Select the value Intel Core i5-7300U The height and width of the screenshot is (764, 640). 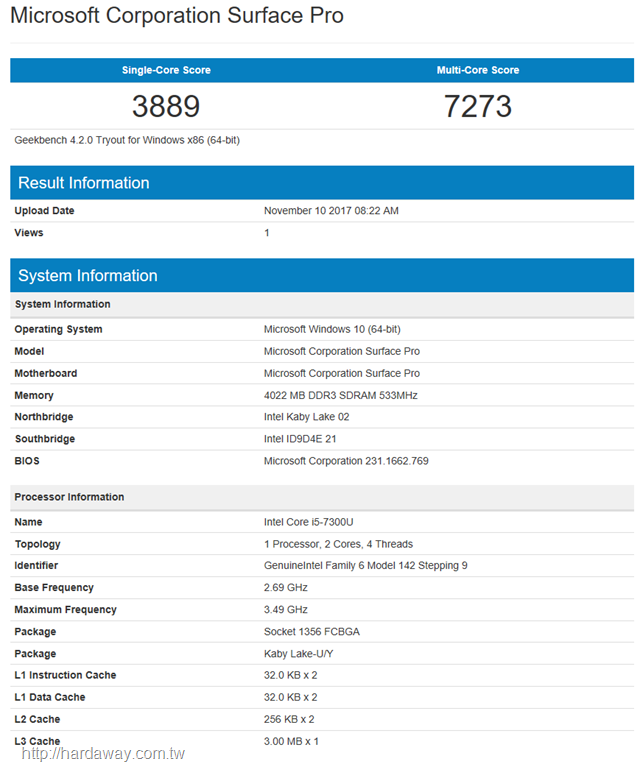tap(309, 522)
